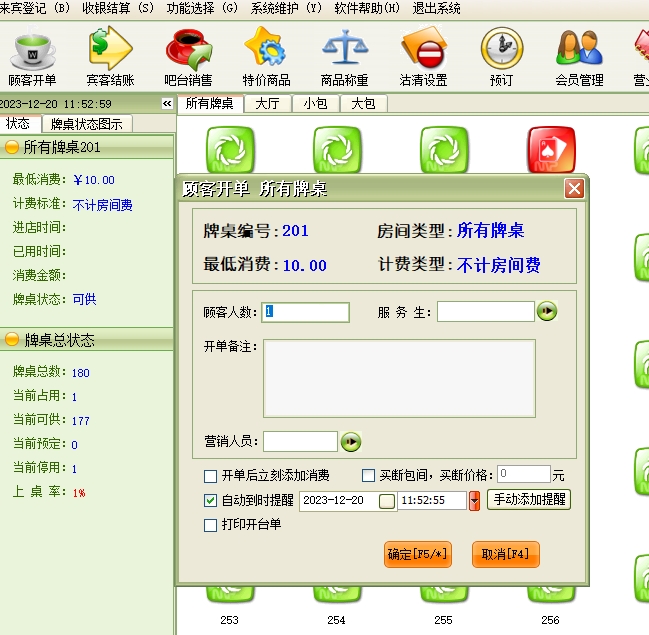Viewport: 649px width, 635px height.
Task: Open the 服务生 selector arrow button
Action: (547, 312)
